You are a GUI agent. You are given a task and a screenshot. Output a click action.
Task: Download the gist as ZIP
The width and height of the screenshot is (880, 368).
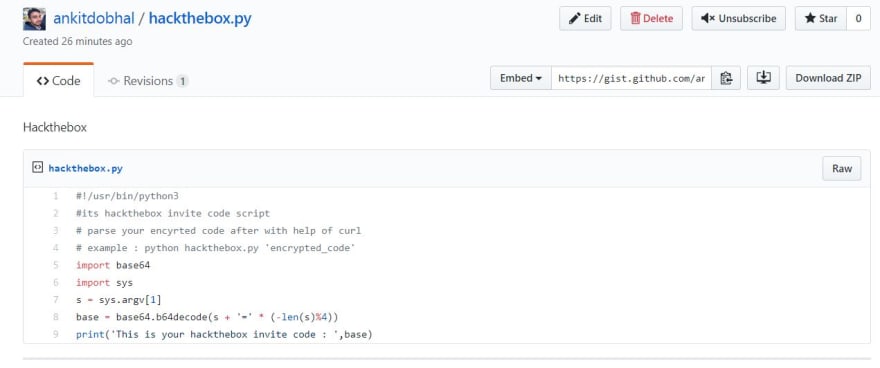(x=828, y=78)
